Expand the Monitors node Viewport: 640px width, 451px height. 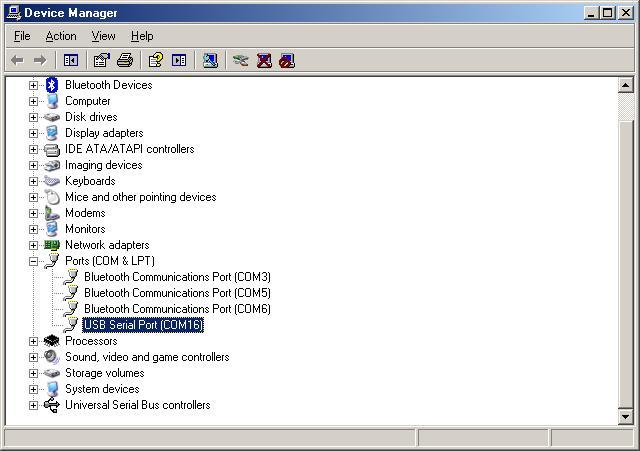click(x=33, y=229)
